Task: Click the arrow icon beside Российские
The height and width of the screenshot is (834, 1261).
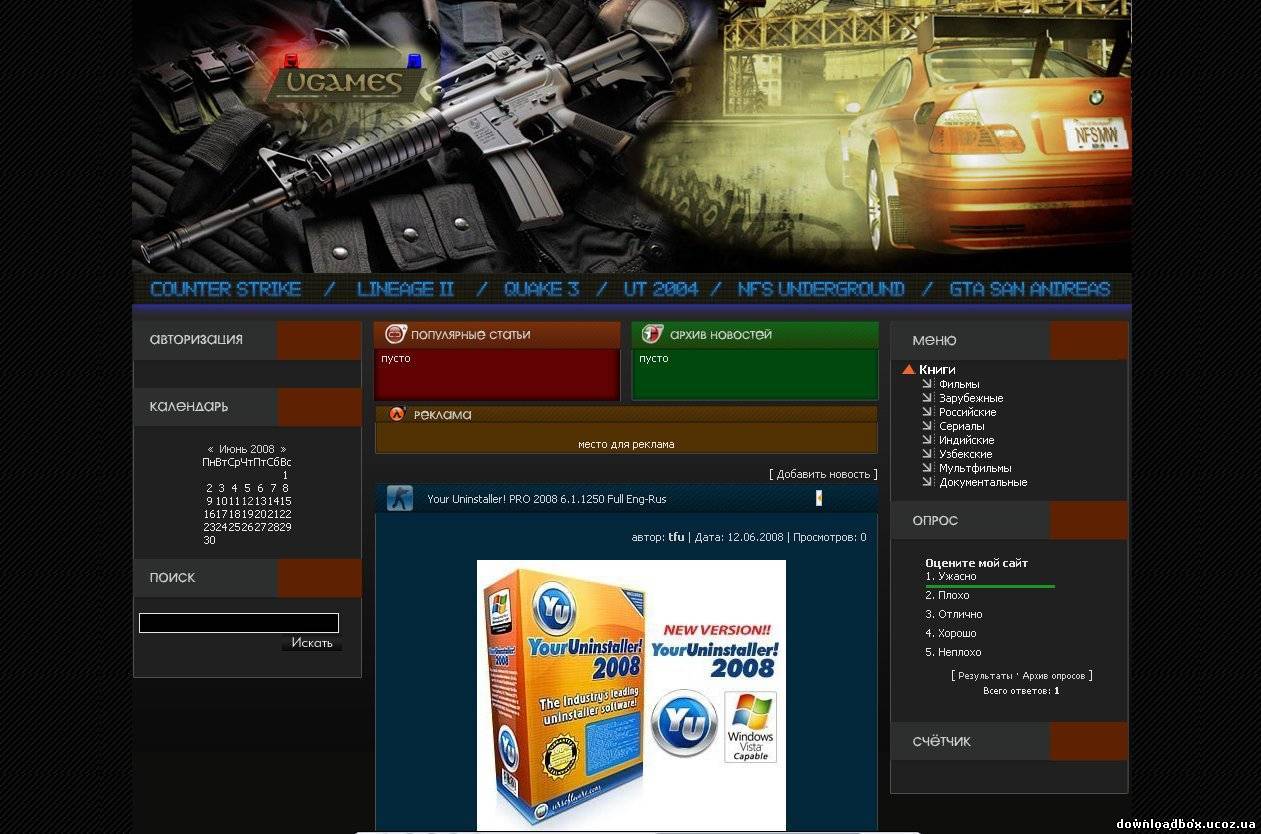Action: click(927, 412)
